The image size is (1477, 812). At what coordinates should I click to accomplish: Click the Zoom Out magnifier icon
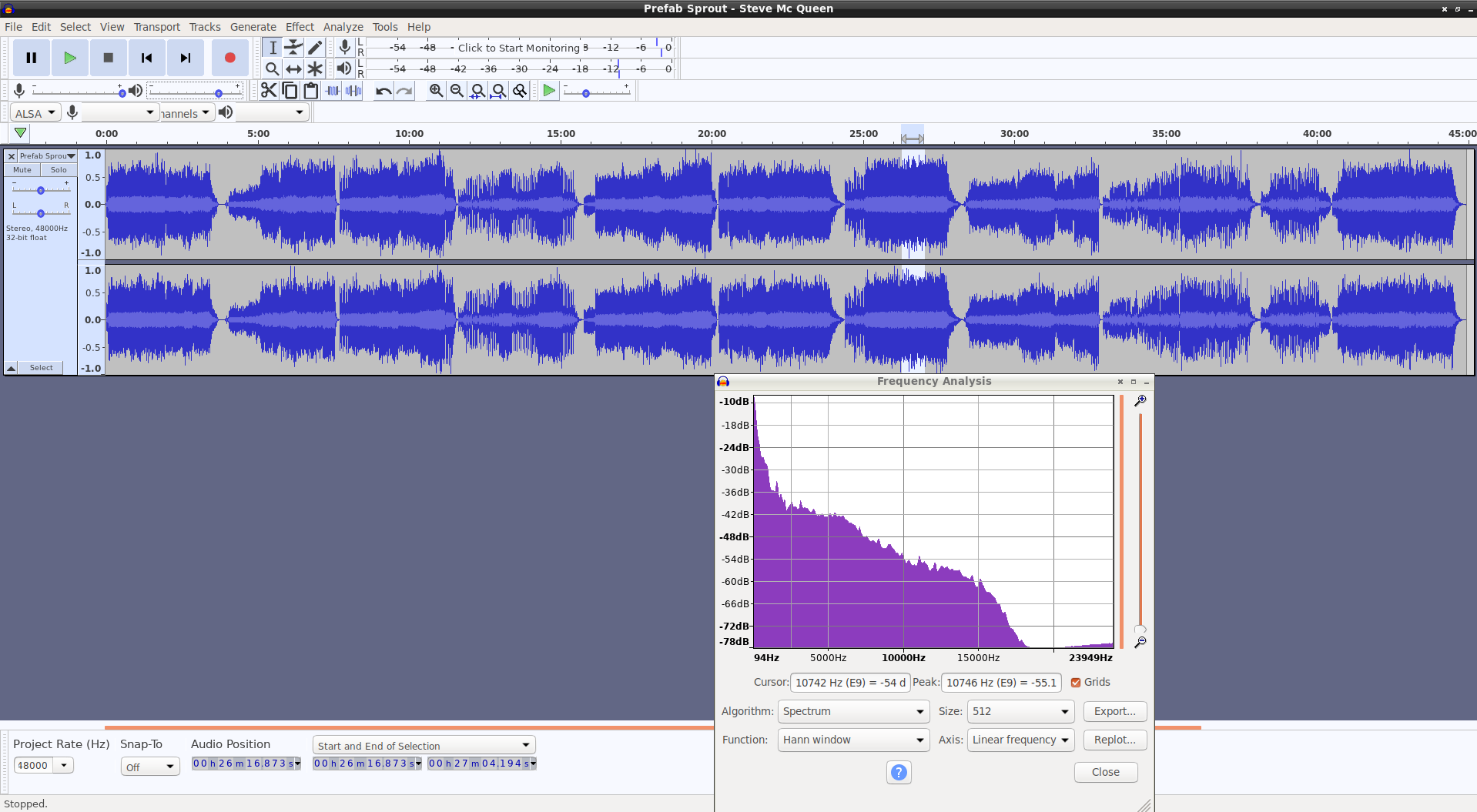457,91
